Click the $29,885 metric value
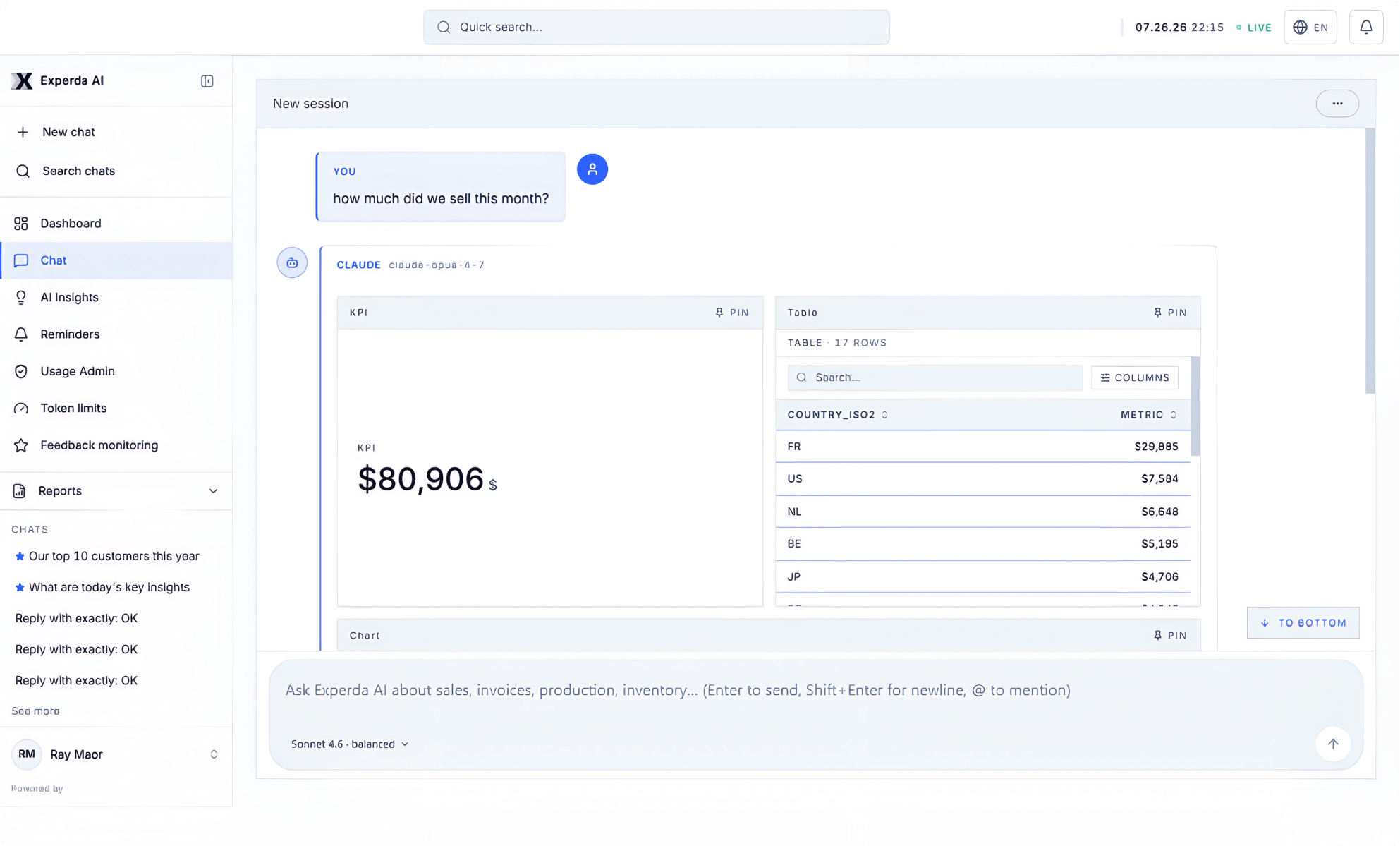The width and height of the screenshot is (1400, 846). tap(1156, 447)
